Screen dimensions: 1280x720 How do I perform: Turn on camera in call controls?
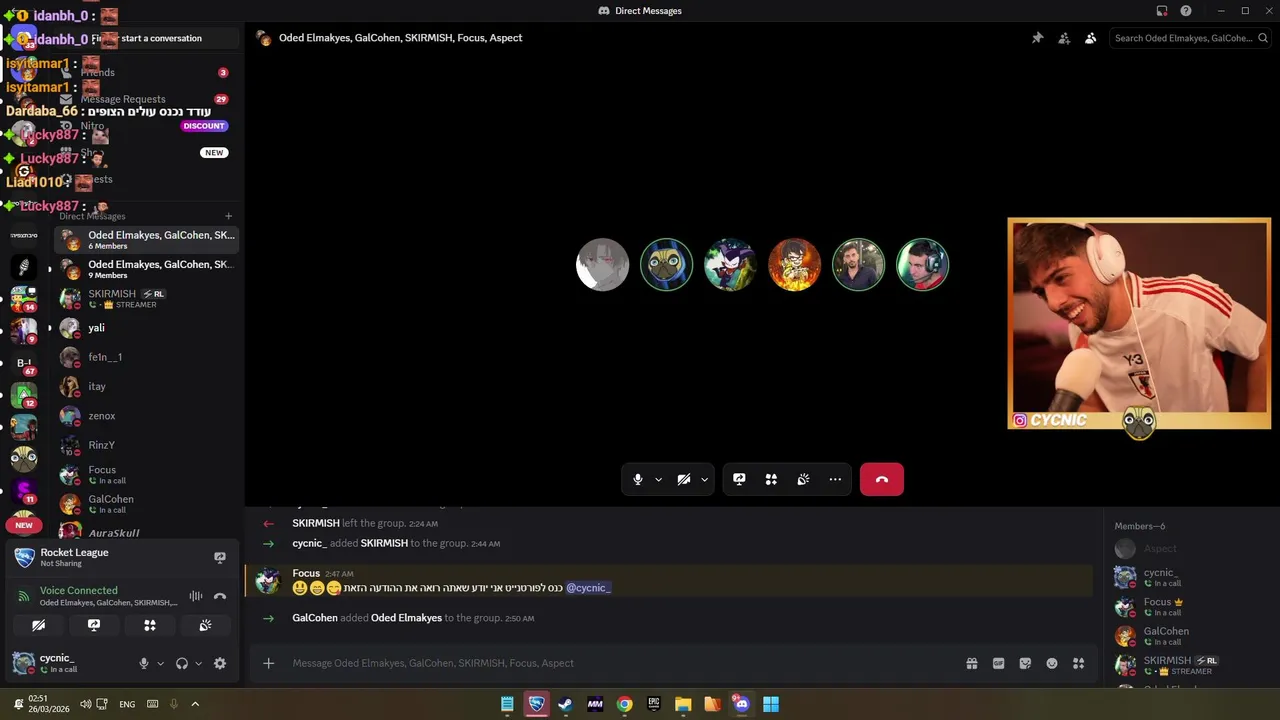tap(684, 480)
